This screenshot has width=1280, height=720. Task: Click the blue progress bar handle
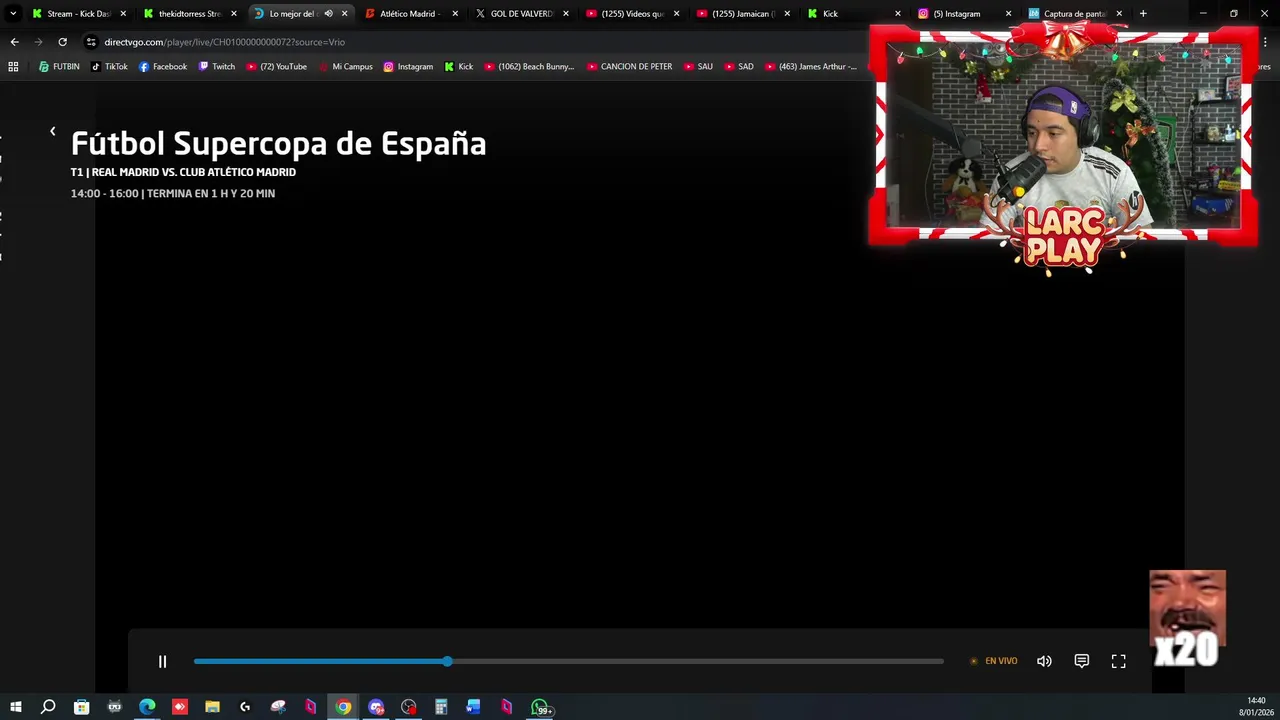[447, 661]
